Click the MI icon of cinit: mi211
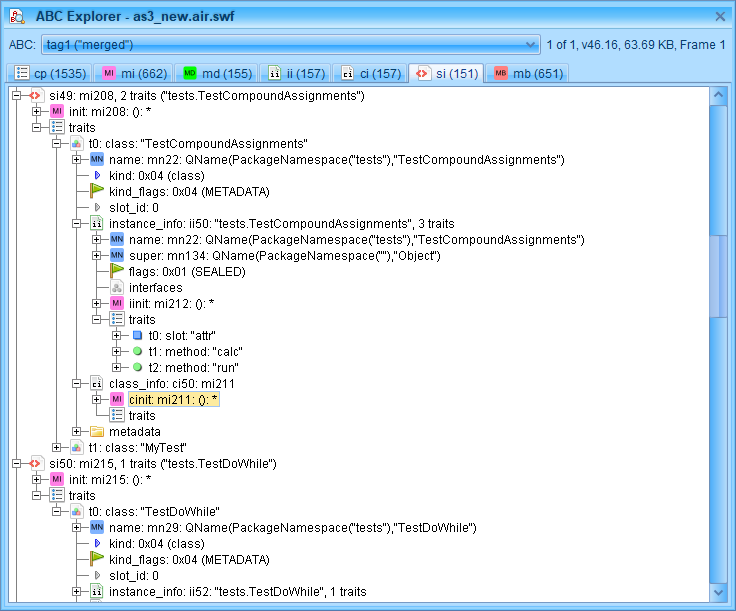This screenshot has width=736, height=611. (x=117, y=400)
